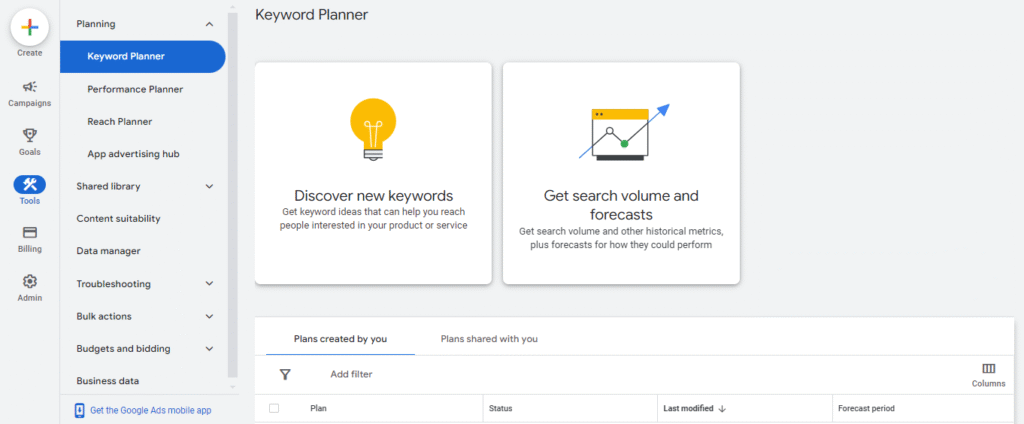This screenshot has height=424, width=1024.
Task: Click the Forecast period column header
Action: point(867,408)
